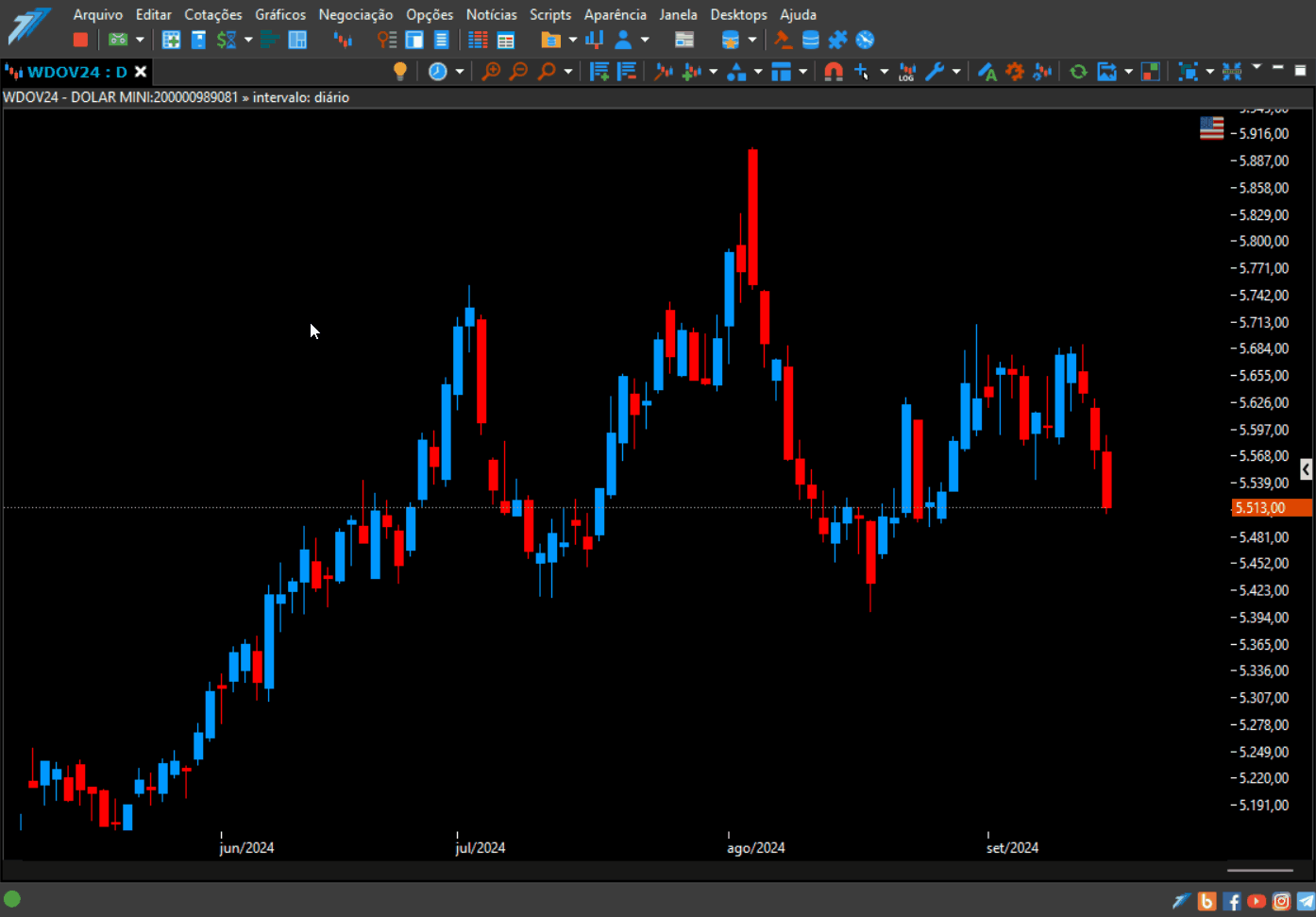
Task: Open dropdown next to dollar hourglass icon
Action: click(x=248, y=40)
